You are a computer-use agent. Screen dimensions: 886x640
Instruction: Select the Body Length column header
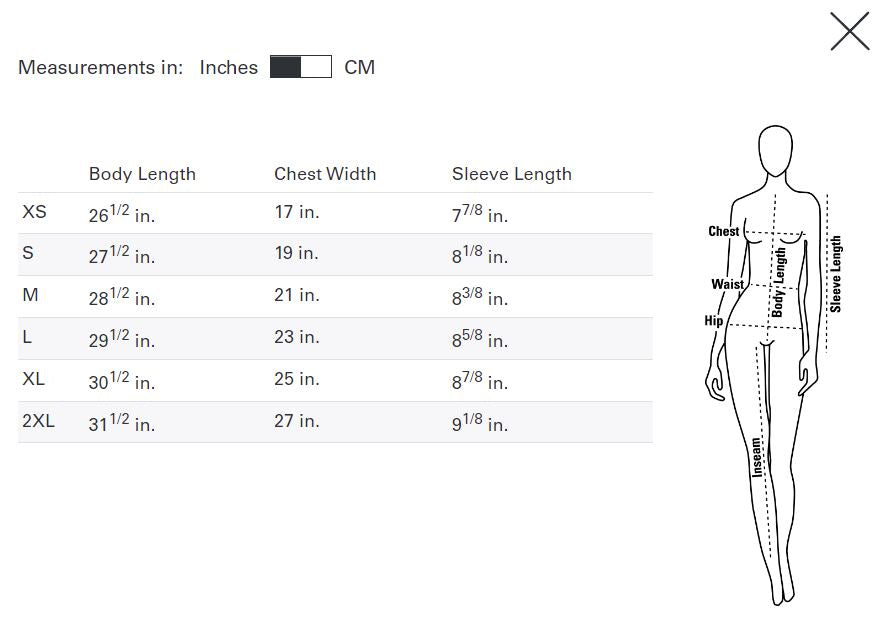tap(141, 174)
